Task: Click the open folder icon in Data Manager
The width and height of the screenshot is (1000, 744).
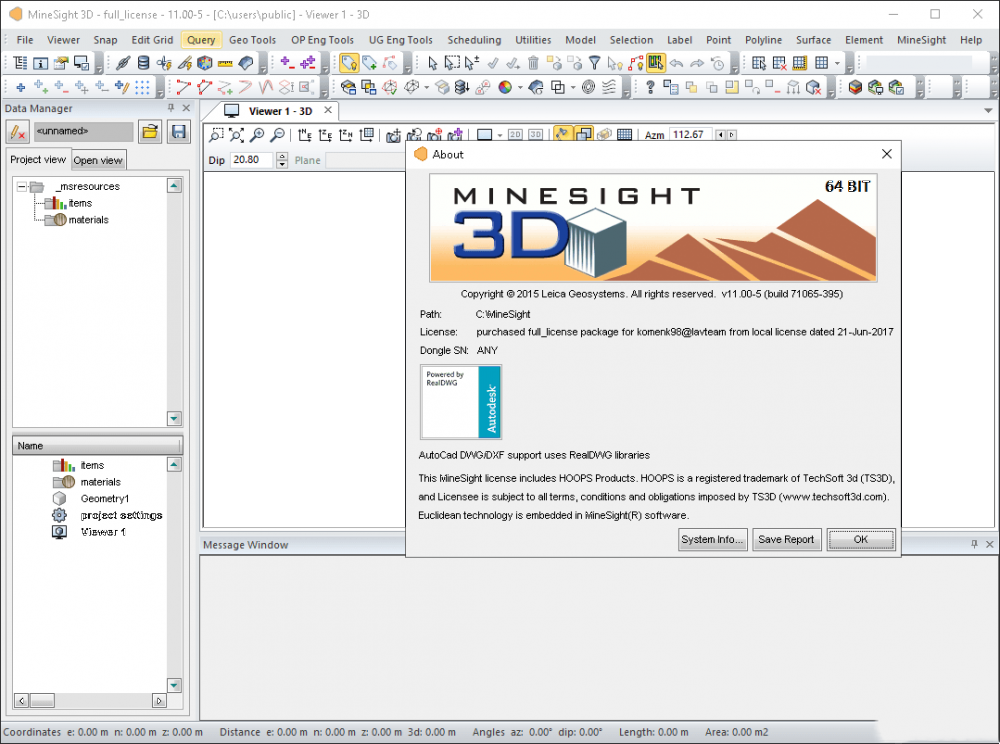Action: [150, 132]
